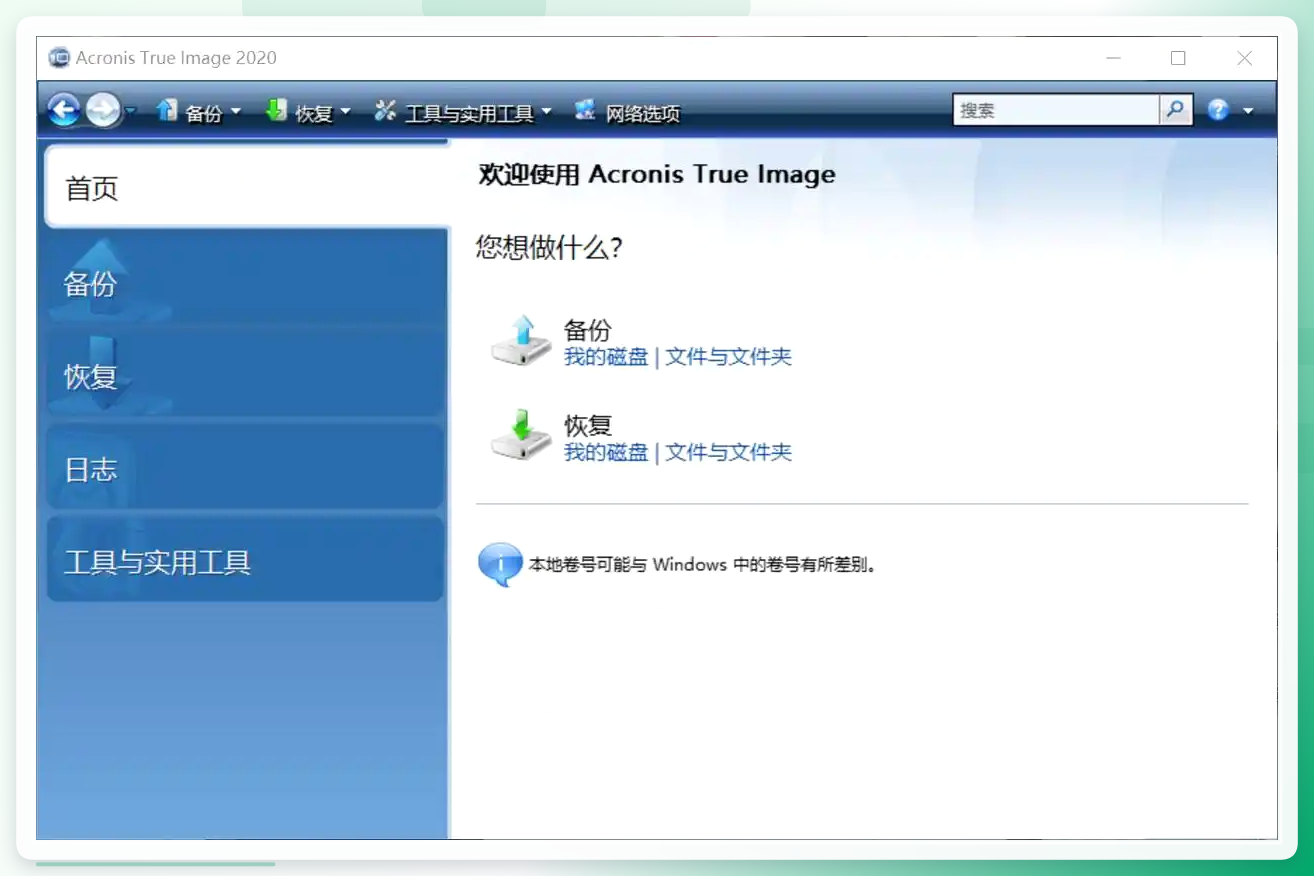Screen dimensions: 1314x876
Task: Click the 备份 heading in main panel
Action: (x=587, y=330)
